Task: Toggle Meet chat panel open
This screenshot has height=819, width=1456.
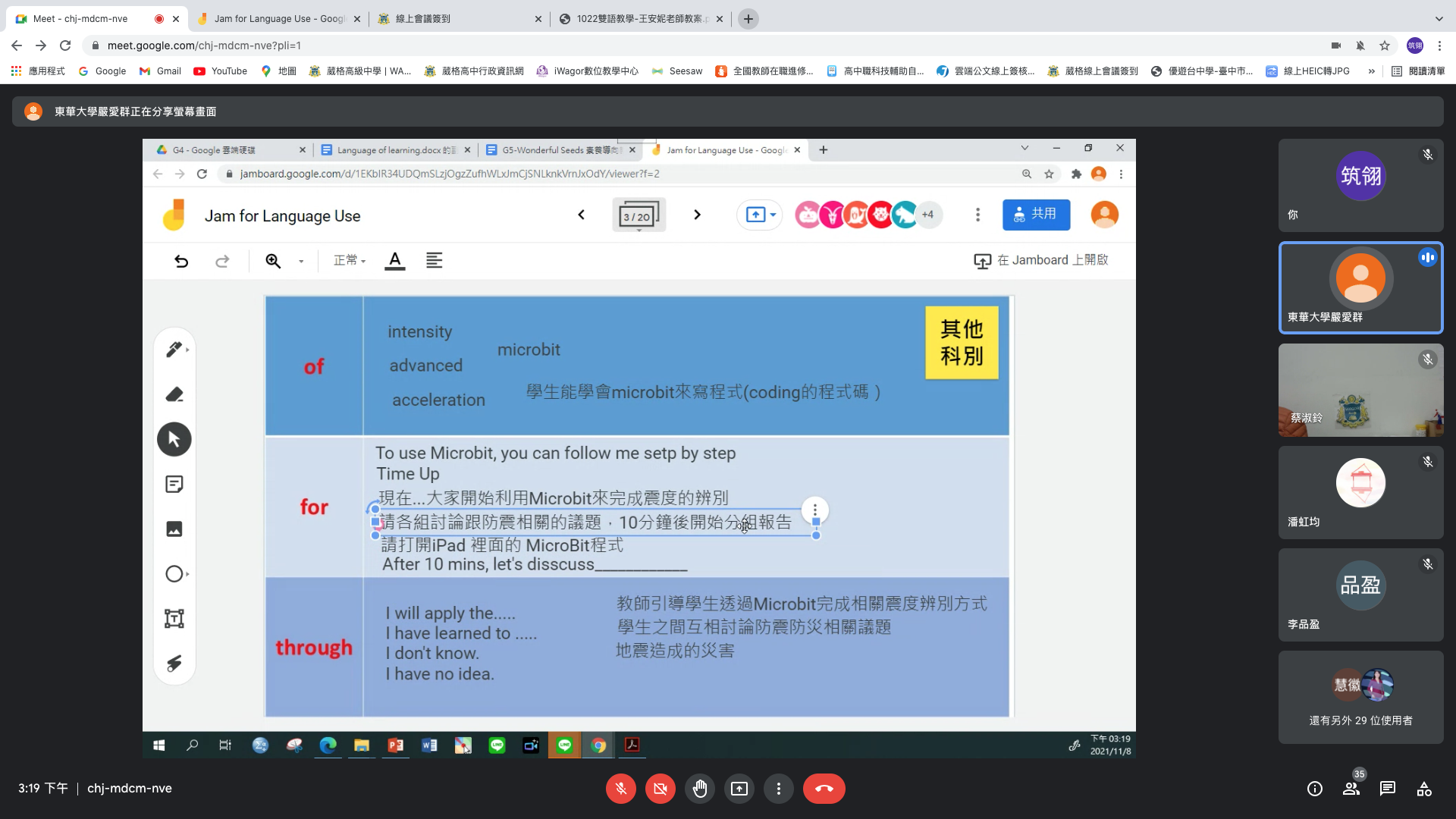Action: pyautogui.click(x=1387, y=789)
